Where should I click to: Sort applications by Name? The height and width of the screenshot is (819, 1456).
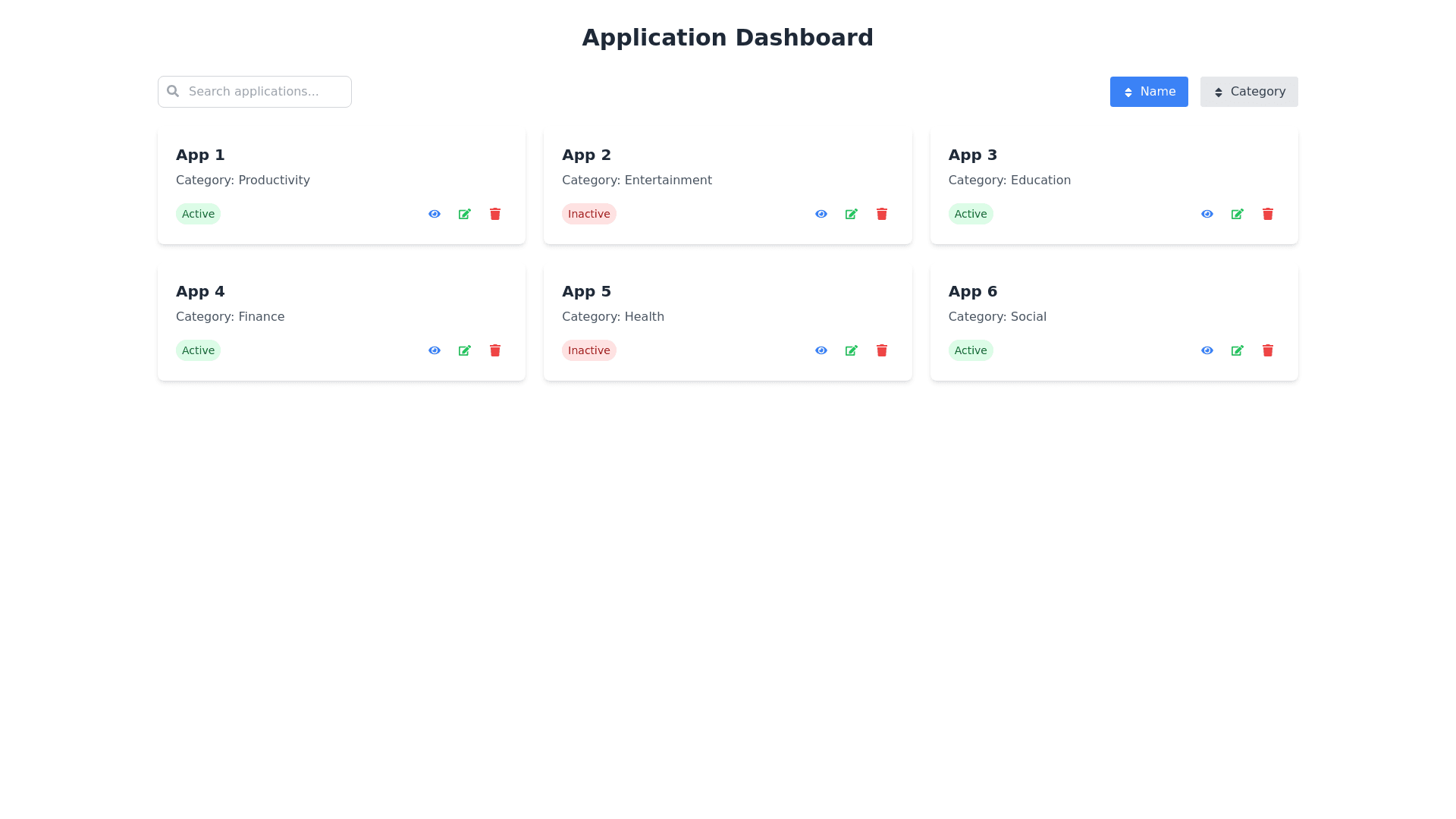point(1148,92)
